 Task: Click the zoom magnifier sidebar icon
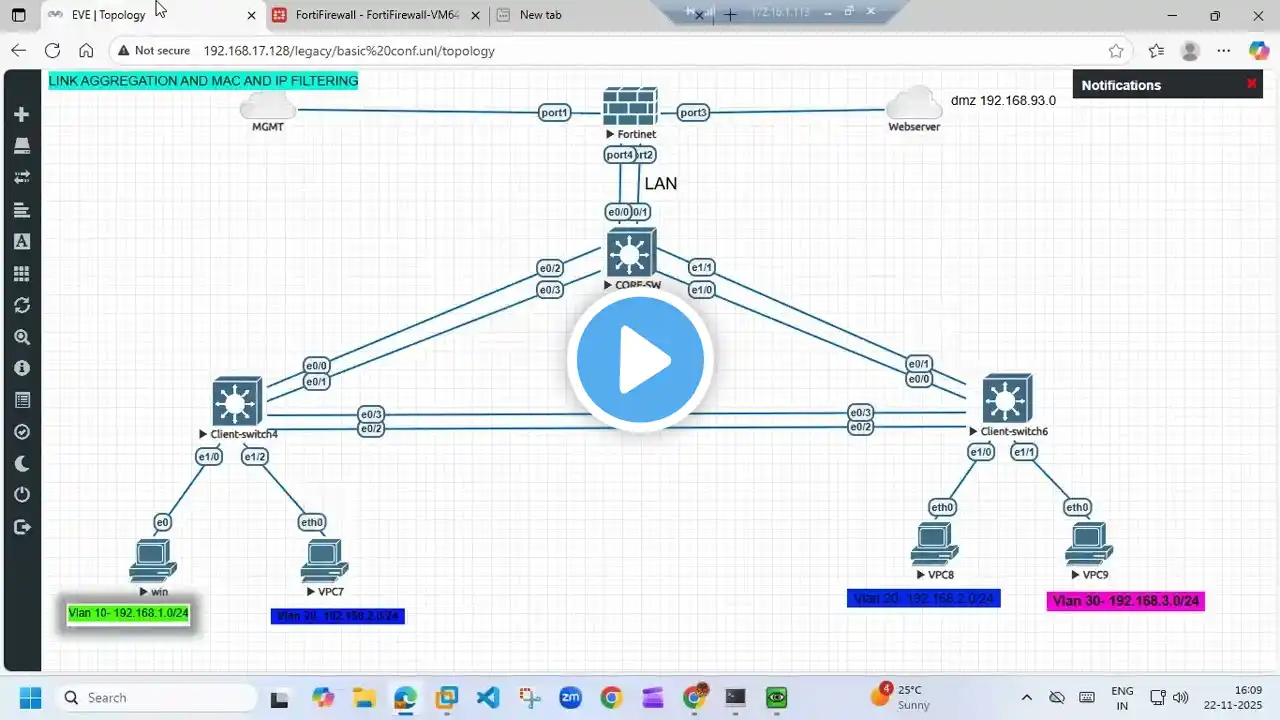[21, 337]
